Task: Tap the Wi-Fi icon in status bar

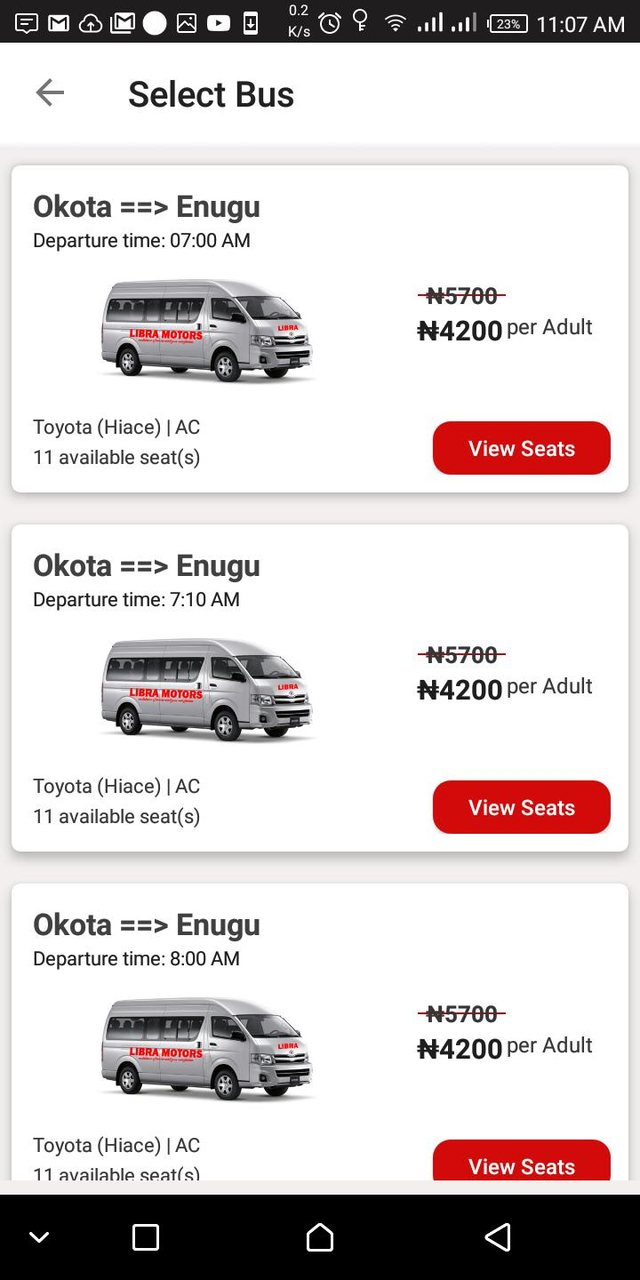Action: point(396,22)
